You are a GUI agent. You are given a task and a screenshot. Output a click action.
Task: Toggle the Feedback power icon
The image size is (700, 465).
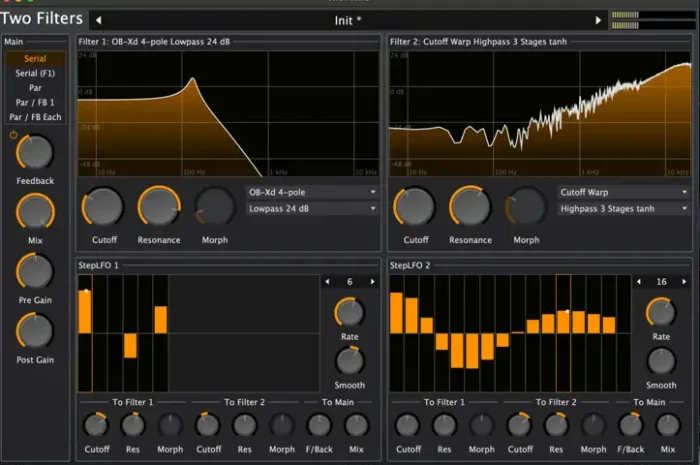pyautogui.click(x=15, y=134)
